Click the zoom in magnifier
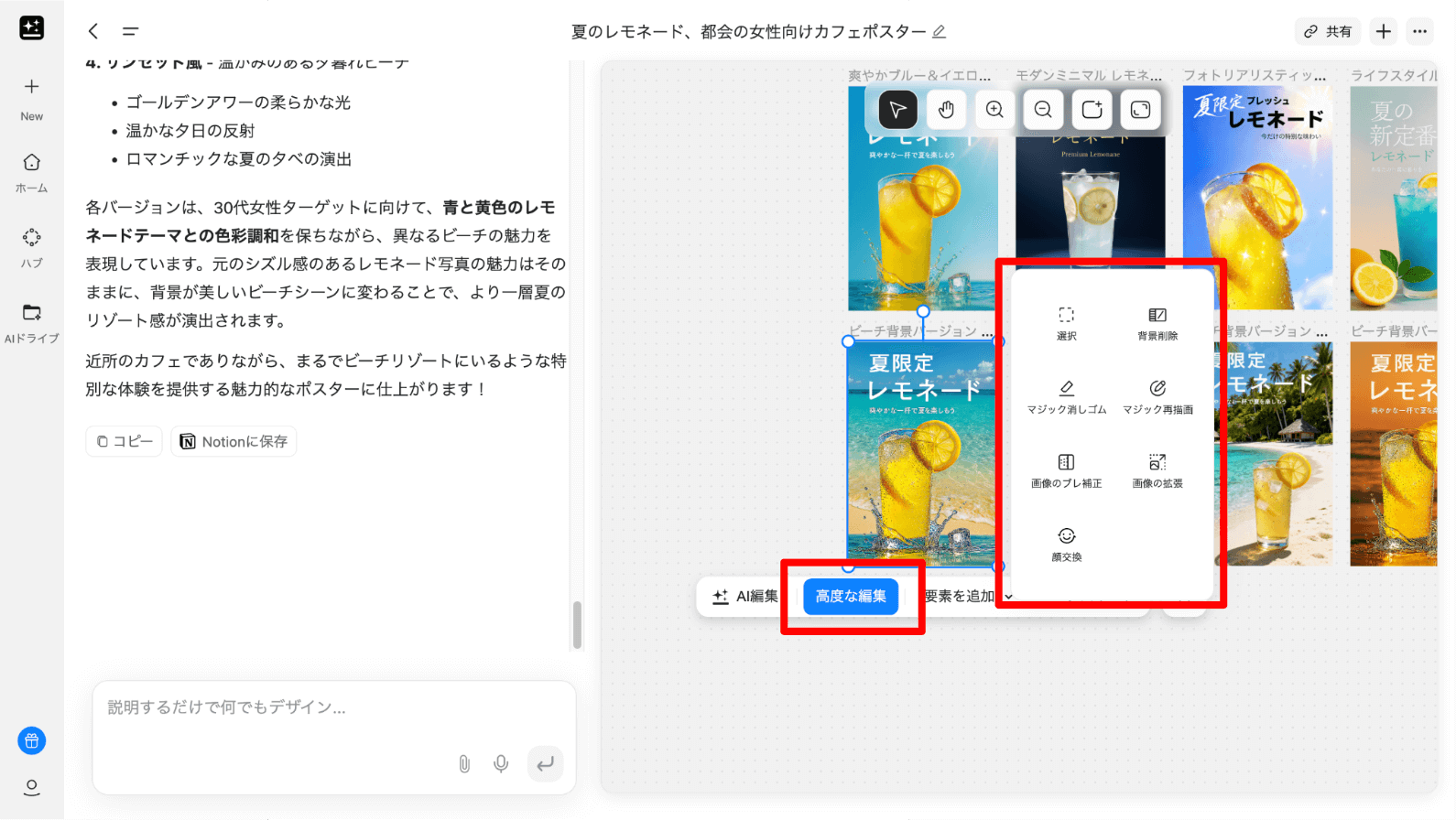 [x=994, y=110]
